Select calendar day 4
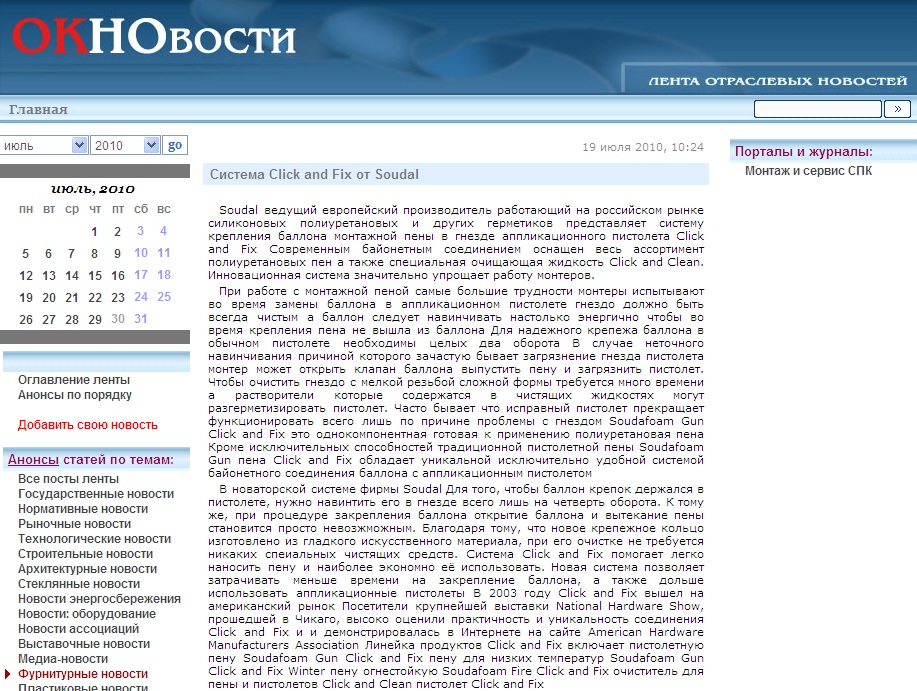This screenshot has height=691, width=917. click(164, 231)
